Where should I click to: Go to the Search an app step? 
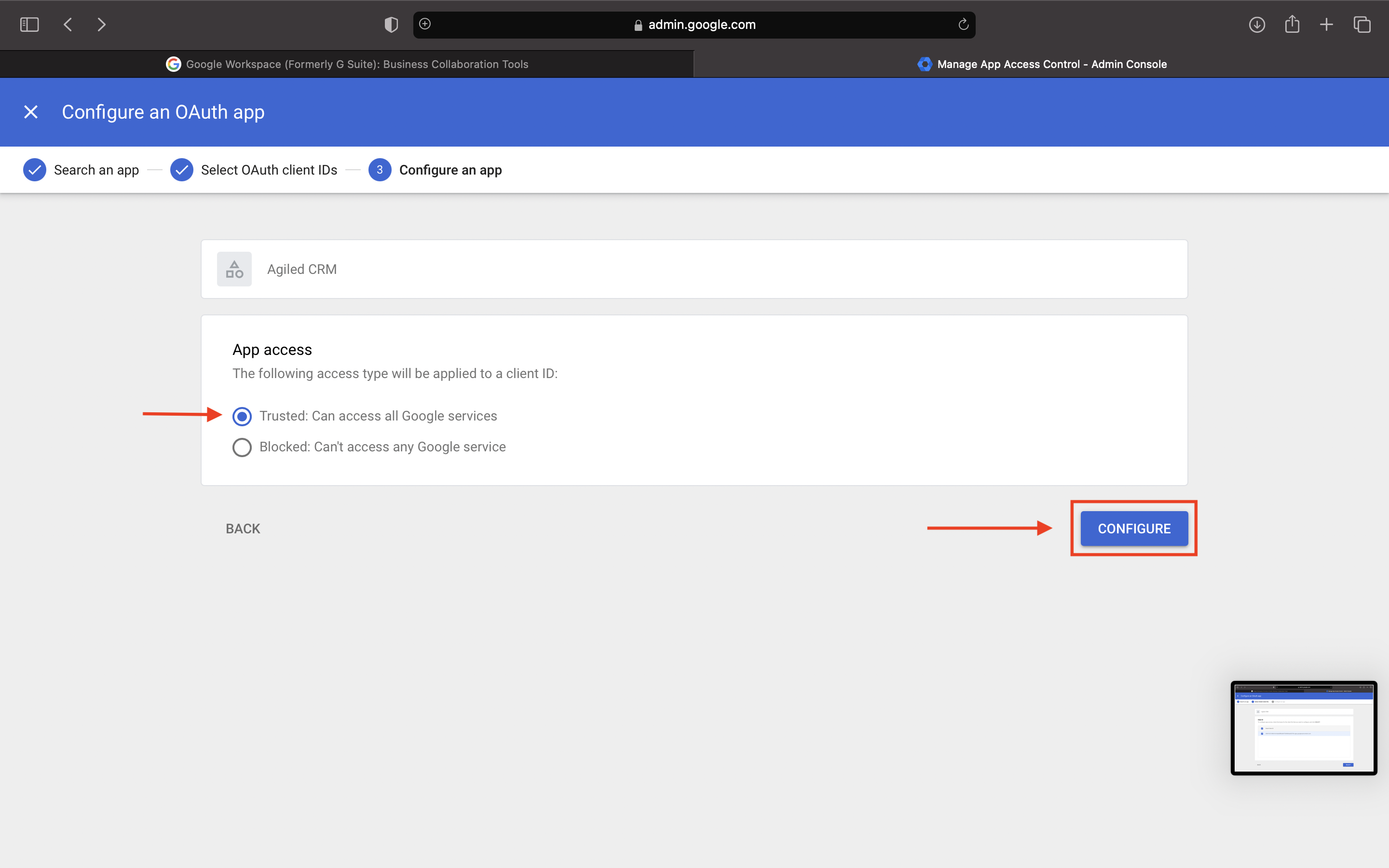(81, 170)
